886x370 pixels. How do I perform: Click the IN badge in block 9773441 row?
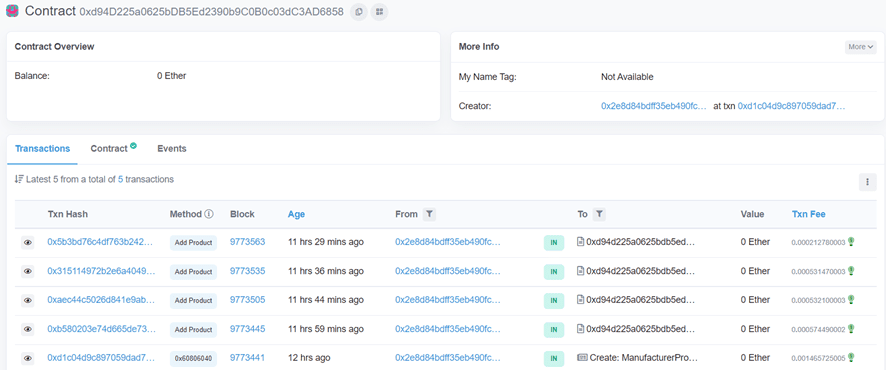click(554, 358)
